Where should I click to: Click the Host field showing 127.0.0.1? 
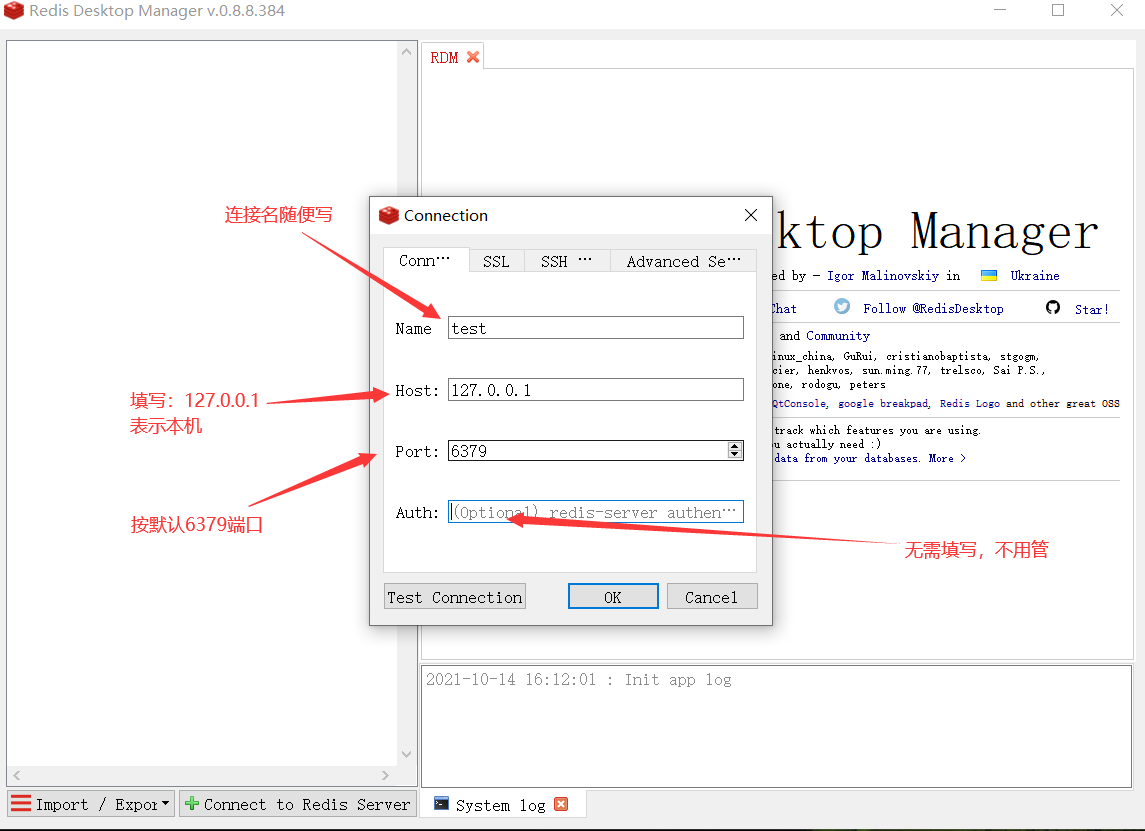tap(596, 390)
